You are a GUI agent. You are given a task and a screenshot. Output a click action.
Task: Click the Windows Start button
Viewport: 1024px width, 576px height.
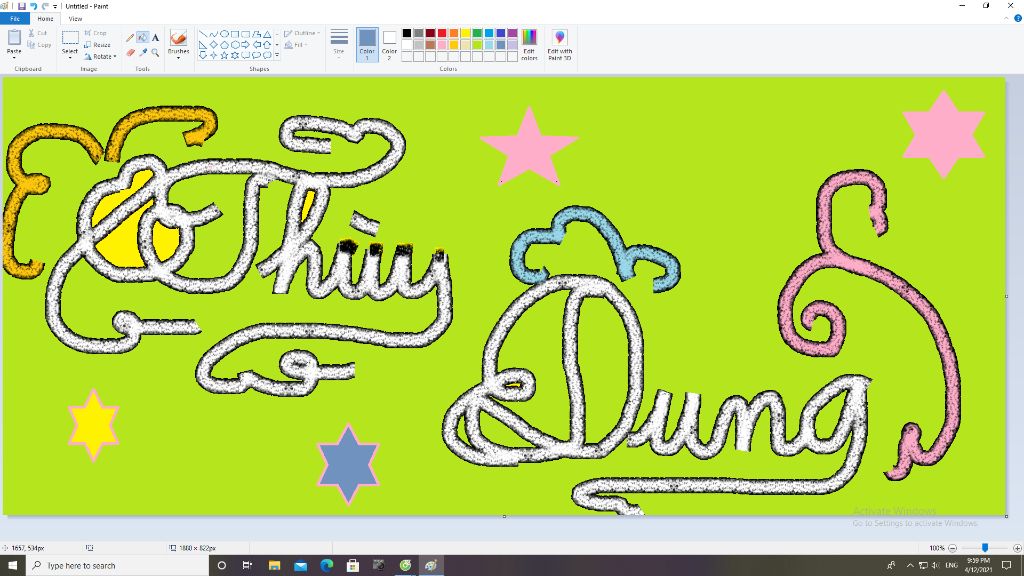pyautogui.click(x=12, y=566)
